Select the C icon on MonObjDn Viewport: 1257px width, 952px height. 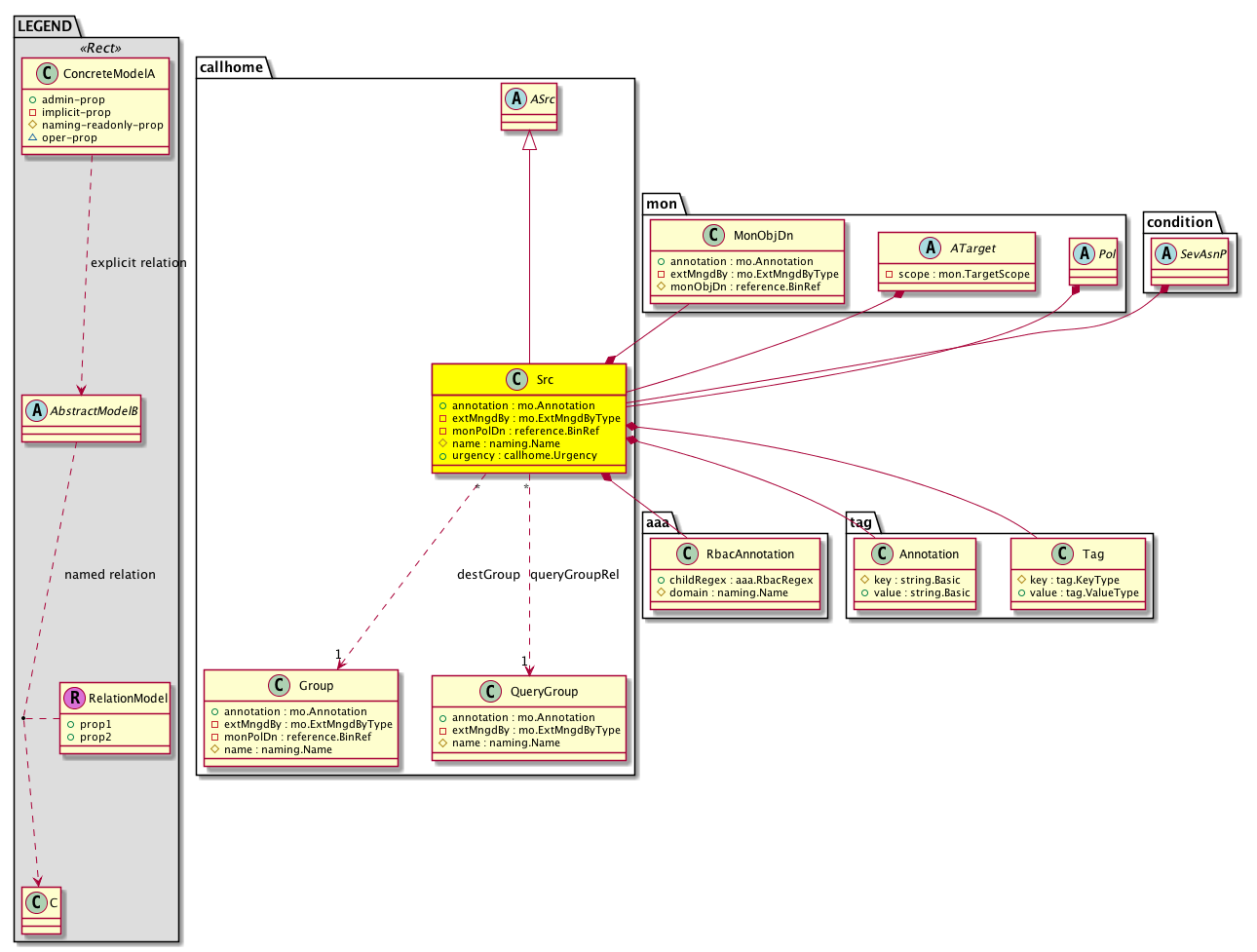713,236
